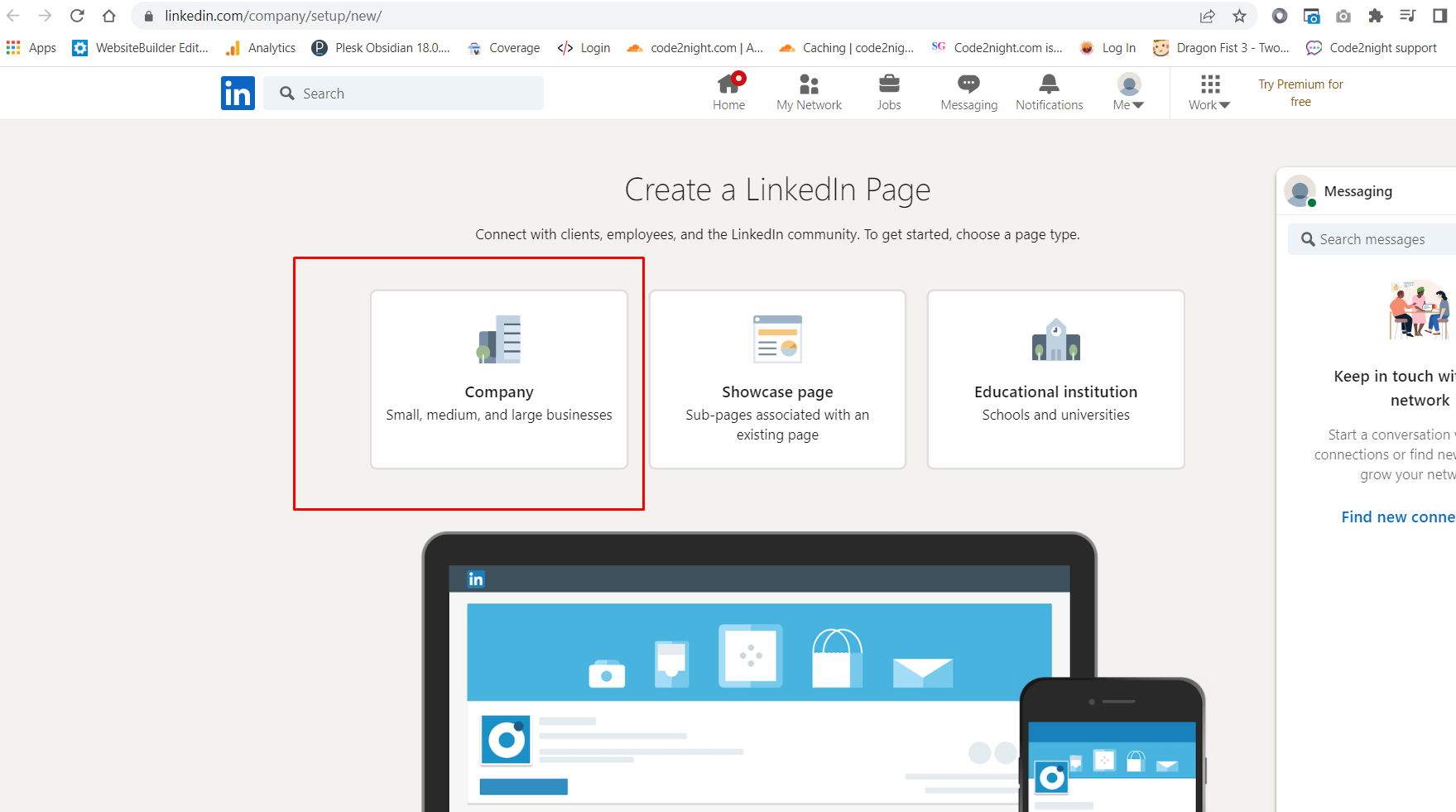Toggle the browser side panel icon

[1439, 16]
